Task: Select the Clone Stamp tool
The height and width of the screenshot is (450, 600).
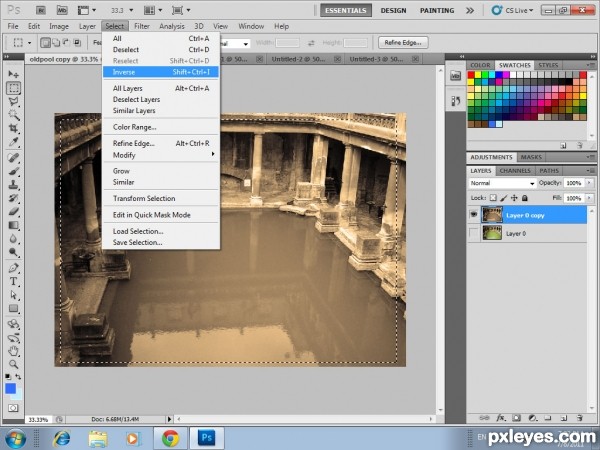Action: [13, 184]
